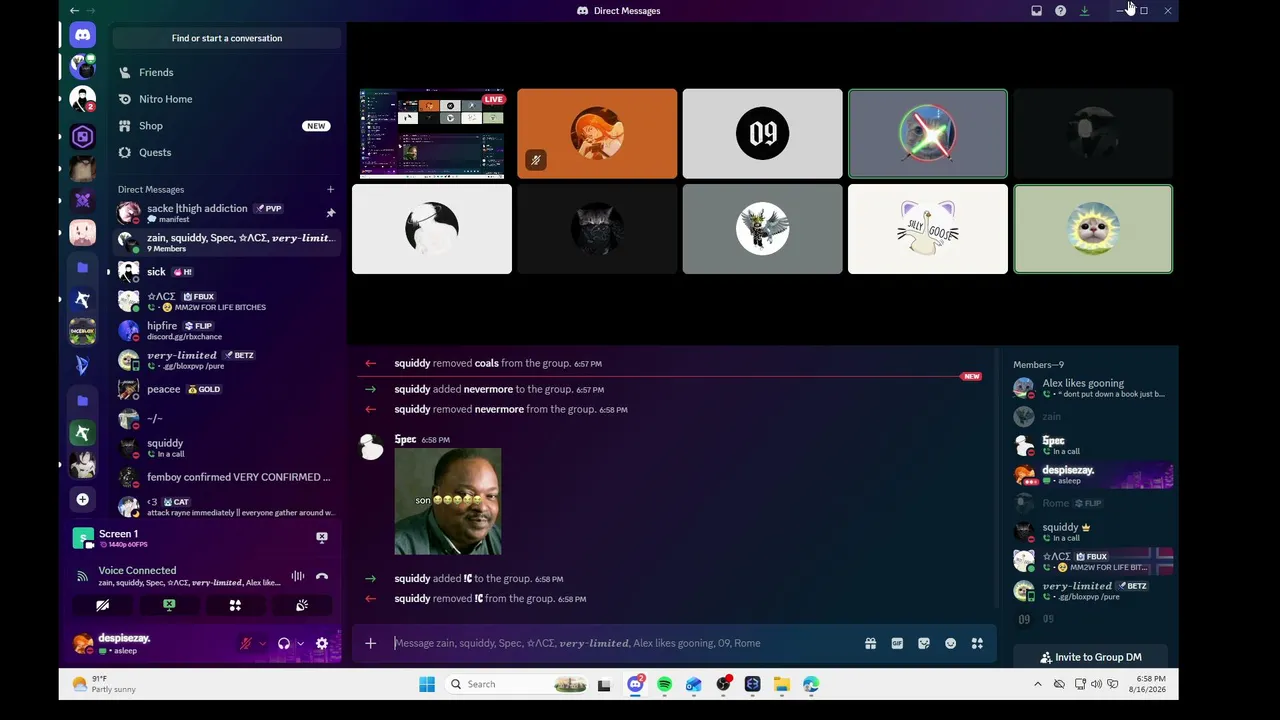Click the pin icon on the sacke DM
1280x720 pixels.
[330, 213]
